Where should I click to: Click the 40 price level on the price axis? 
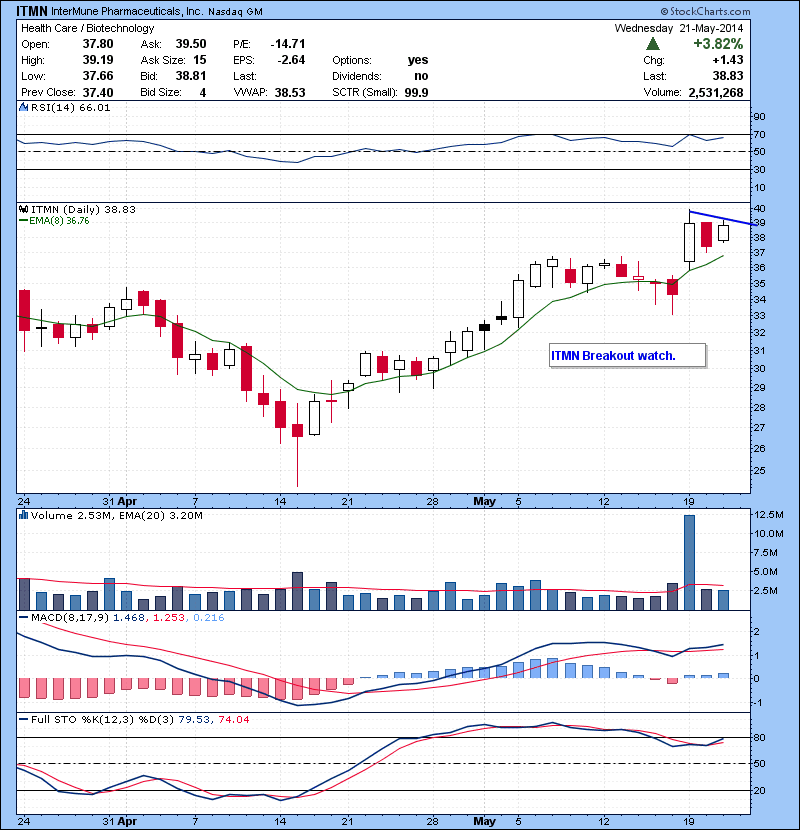tap(760, 209)
